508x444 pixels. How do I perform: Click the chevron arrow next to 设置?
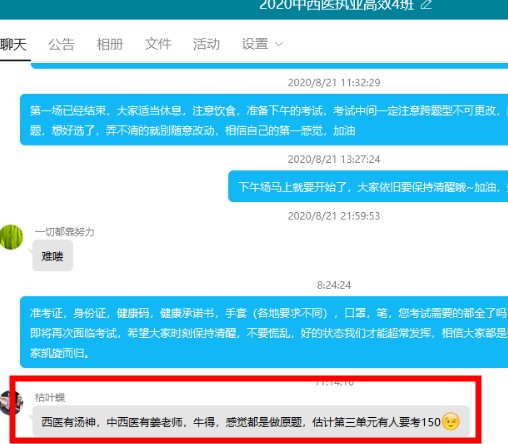point(279,44)
